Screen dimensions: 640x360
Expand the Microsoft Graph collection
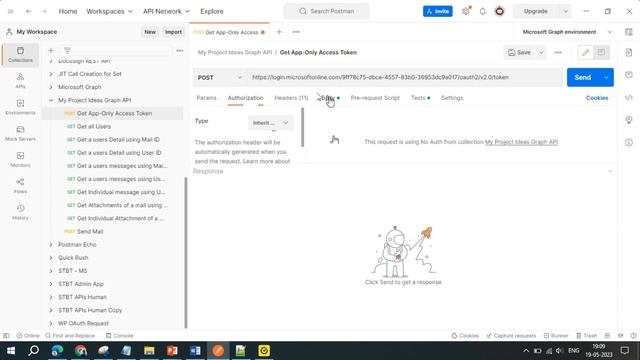pos(51,87)
